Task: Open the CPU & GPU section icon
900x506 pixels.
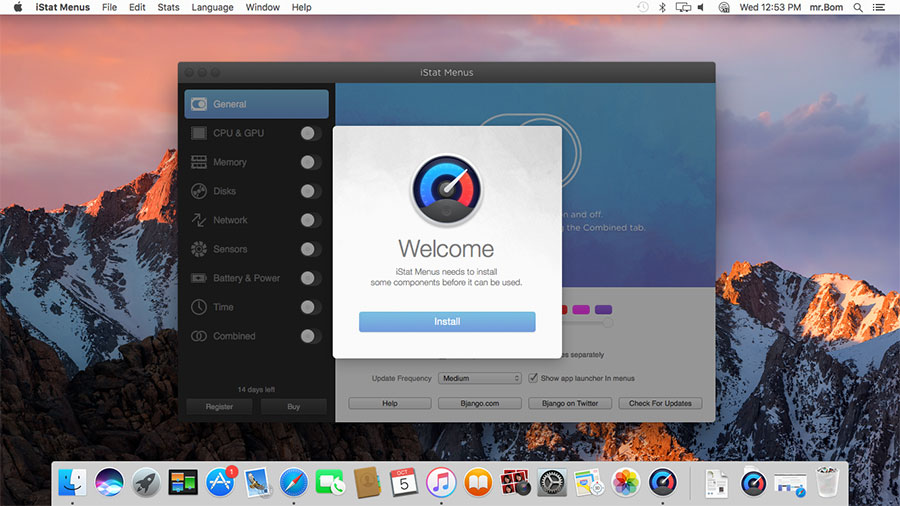Action: coord(199,133)
